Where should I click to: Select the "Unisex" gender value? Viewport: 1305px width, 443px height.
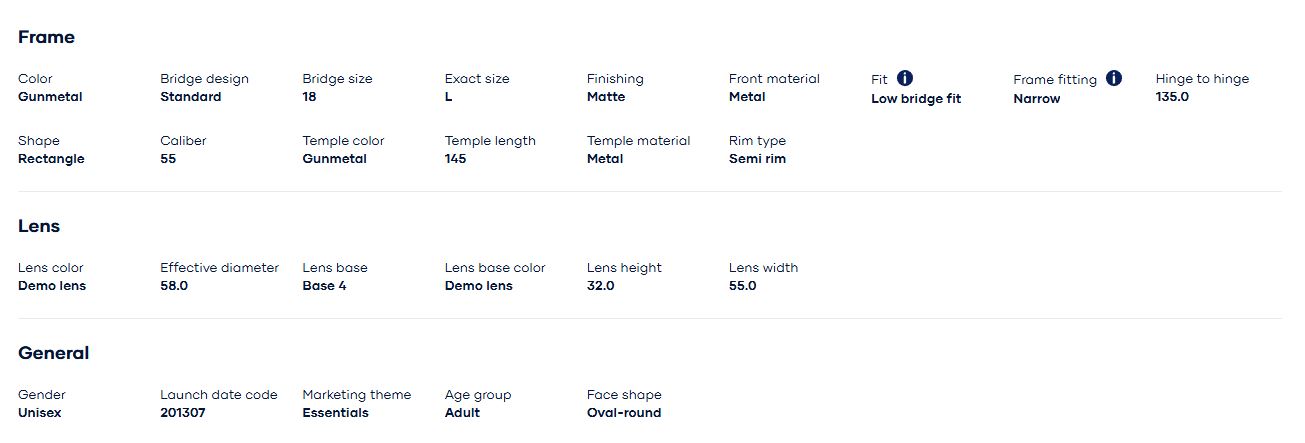[39, 413]
